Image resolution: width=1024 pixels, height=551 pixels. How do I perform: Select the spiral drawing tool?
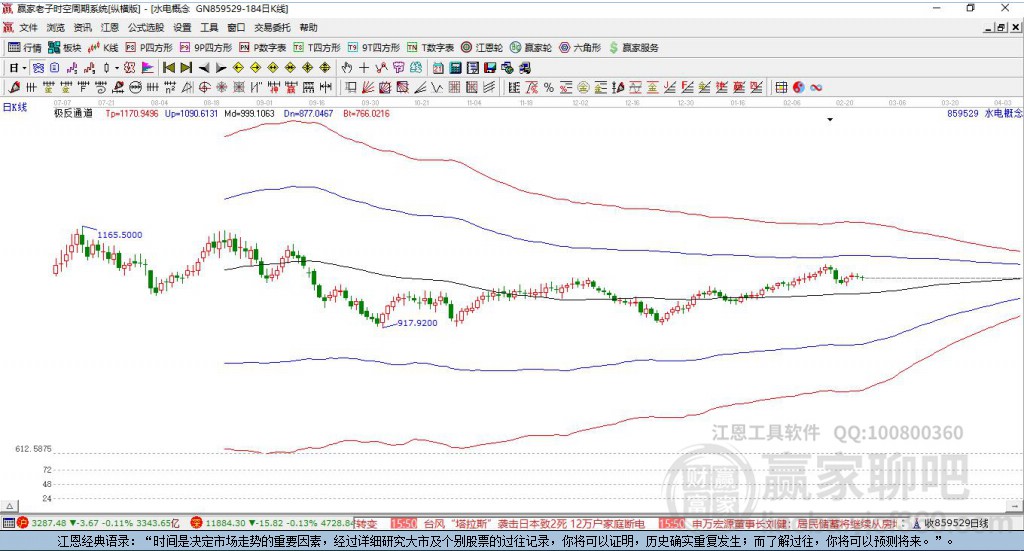coord(101,87)
